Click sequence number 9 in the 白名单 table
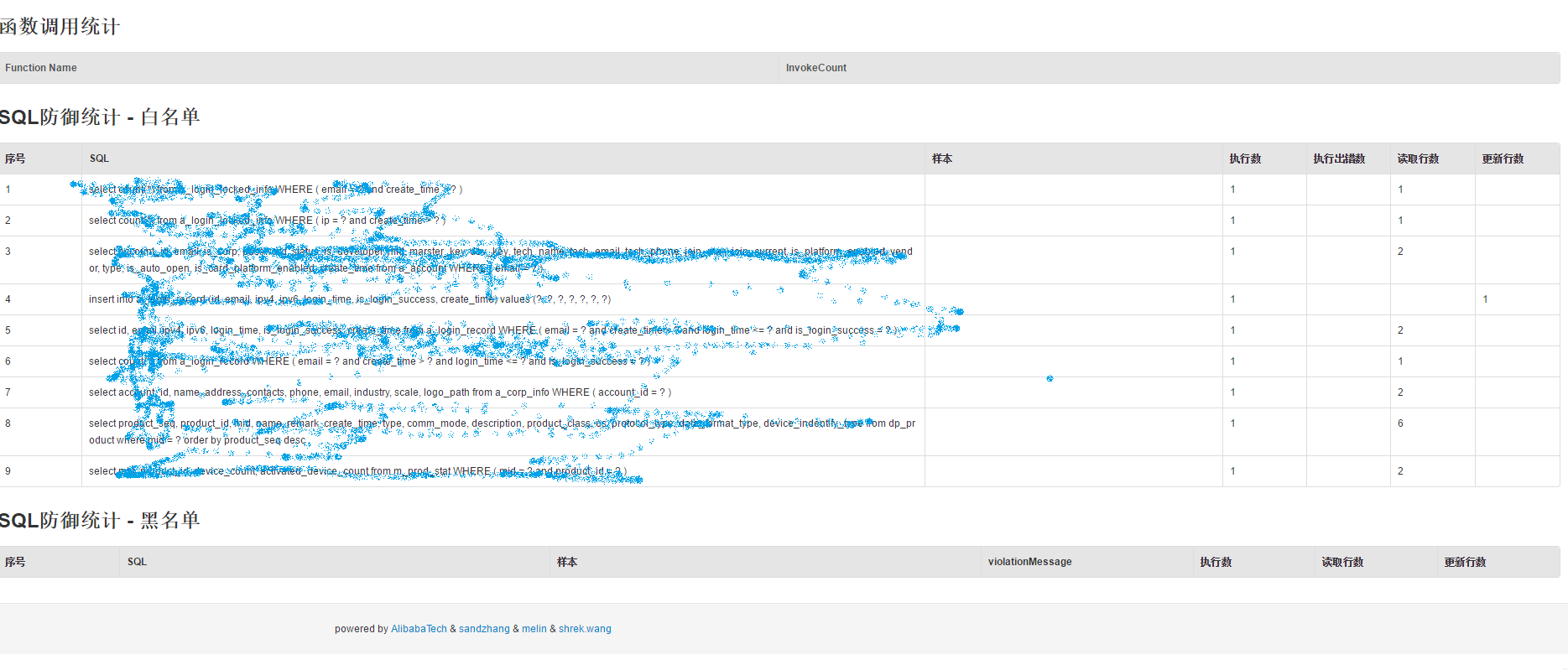This screenshot has height=670, width=1568. (8, 471)
